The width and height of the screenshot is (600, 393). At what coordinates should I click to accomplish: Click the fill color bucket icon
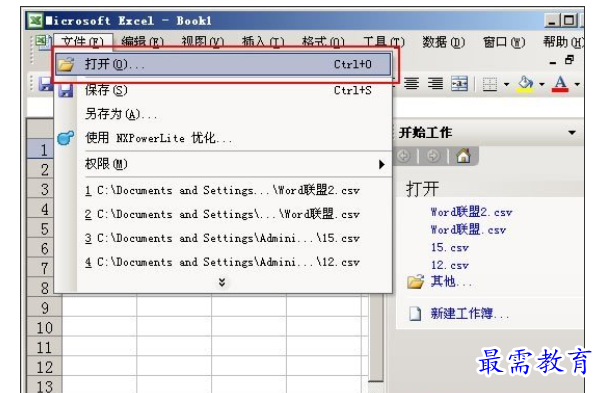pyautogui.click(x=525, y=84)
